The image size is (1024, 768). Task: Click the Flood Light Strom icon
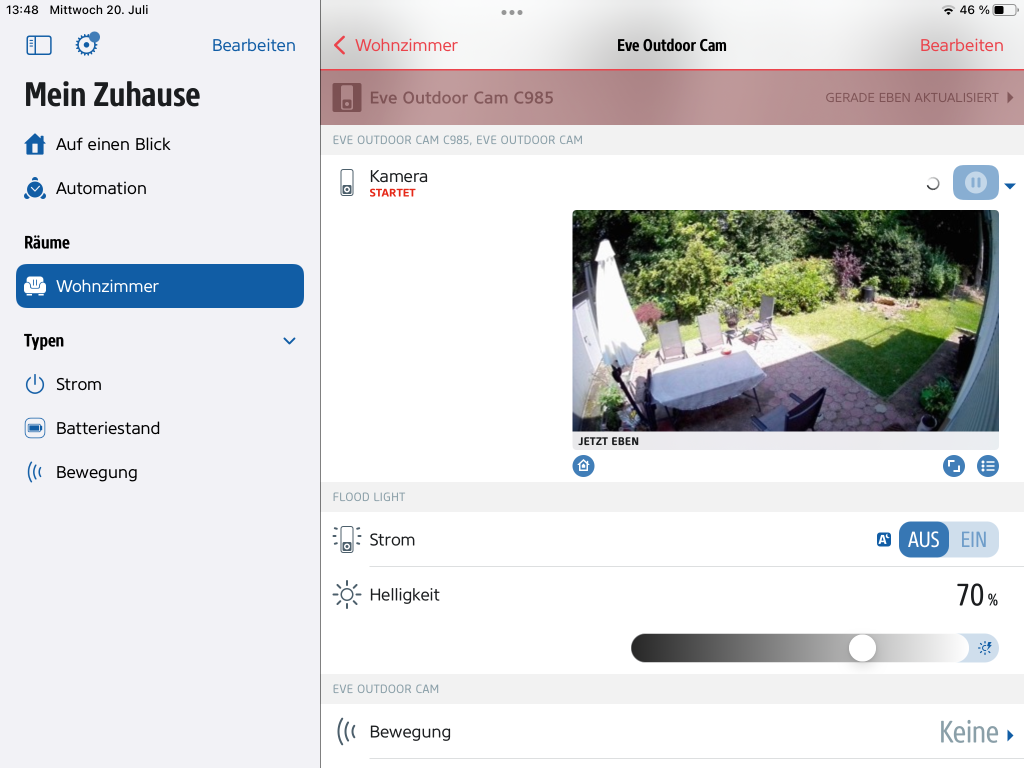coord(347,539)
